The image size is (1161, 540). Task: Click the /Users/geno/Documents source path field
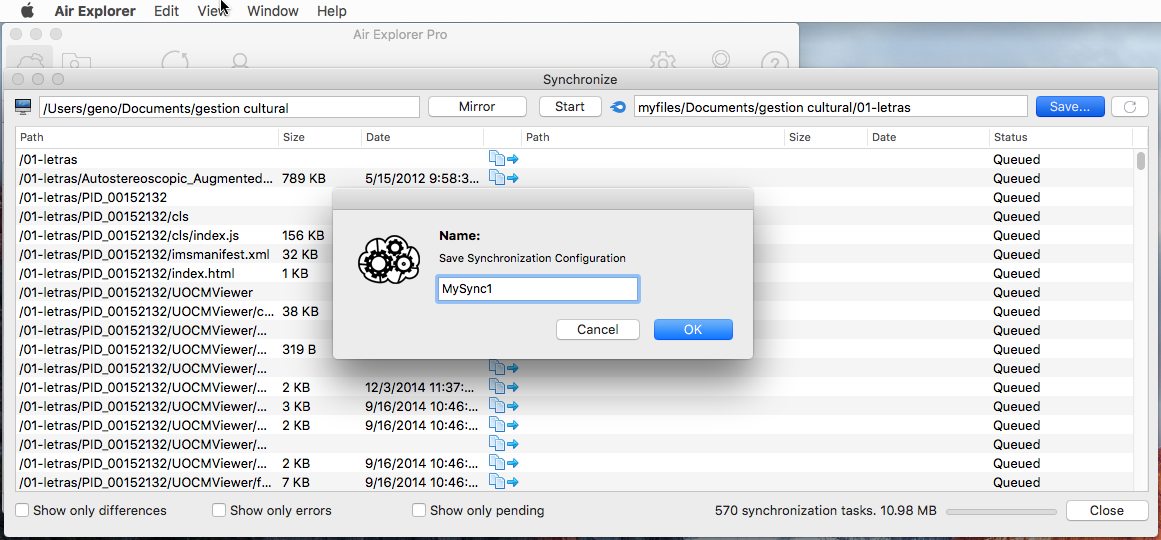pos(230,107)
